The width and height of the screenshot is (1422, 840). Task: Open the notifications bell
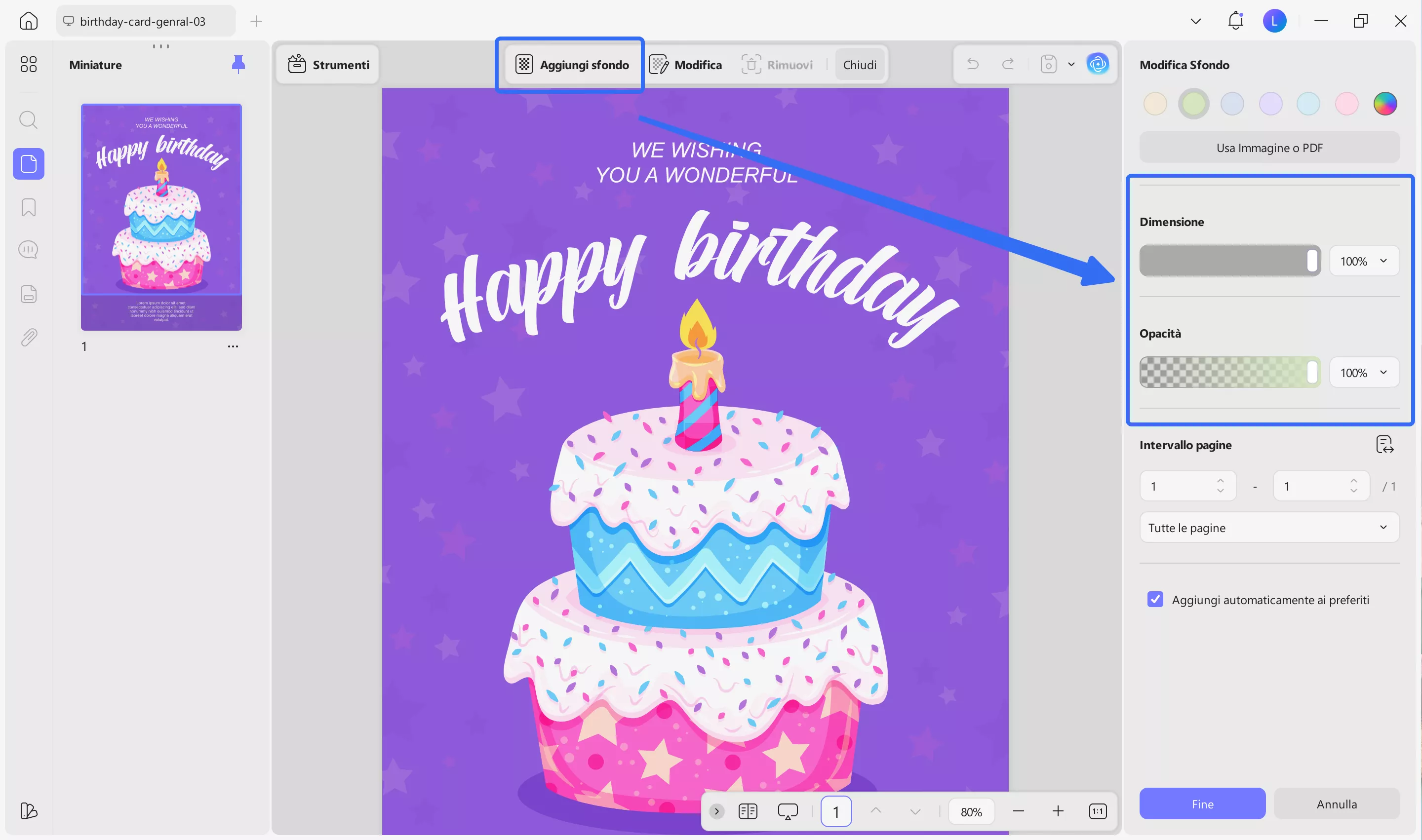[1236, 20]
